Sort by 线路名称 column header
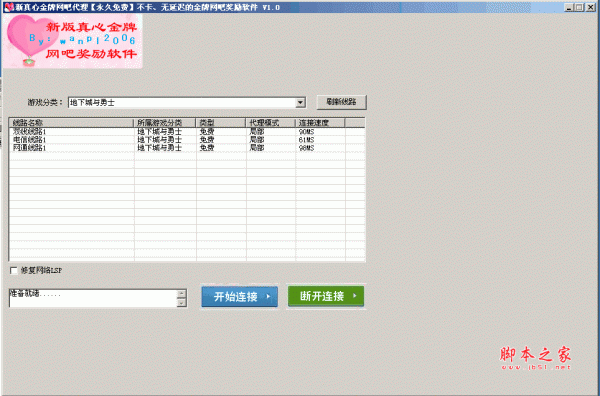This screenshot has width=600, height=396. coord(72,123)
